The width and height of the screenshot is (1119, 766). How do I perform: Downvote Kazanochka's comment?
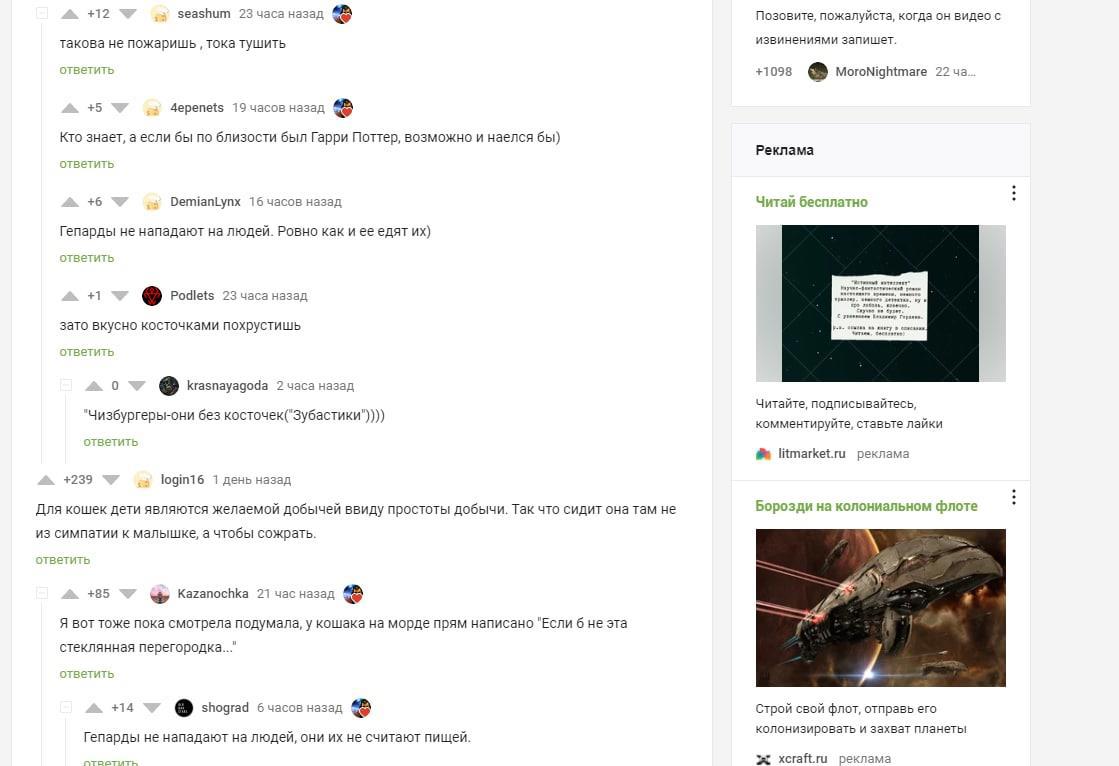click(128, 594)
